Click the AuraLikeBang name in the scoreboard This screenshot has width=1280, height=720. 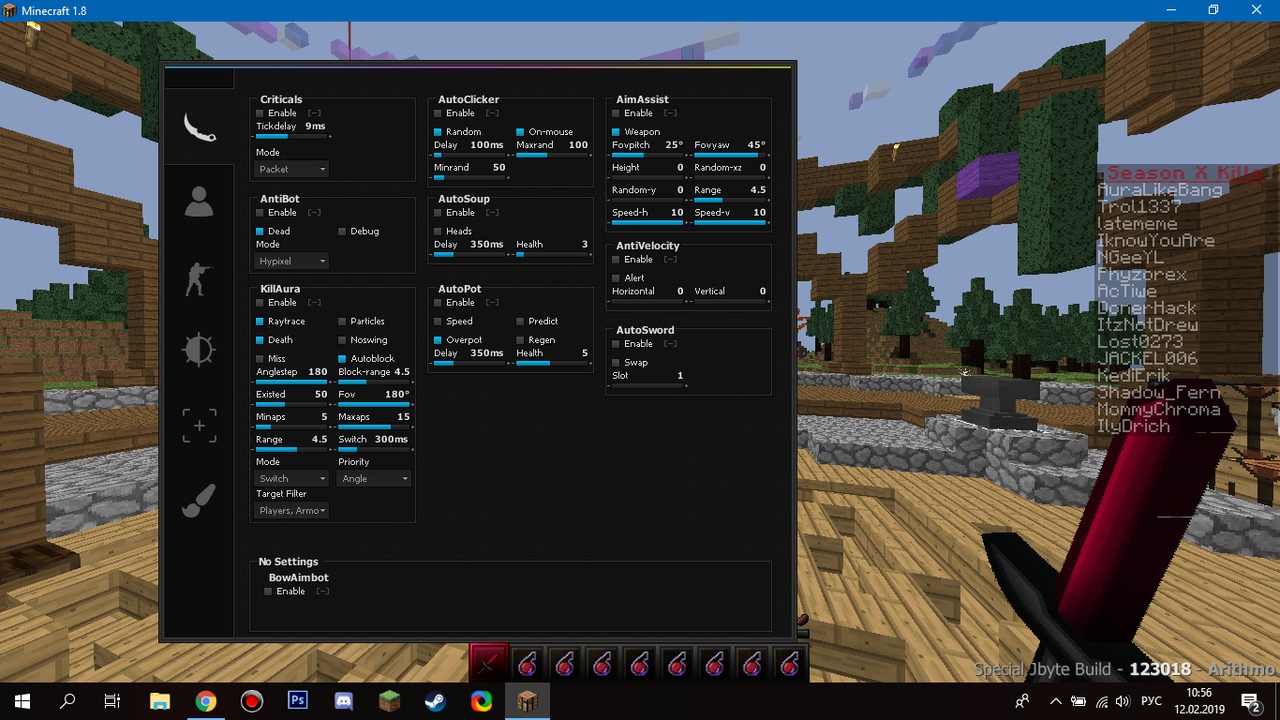1160,190
